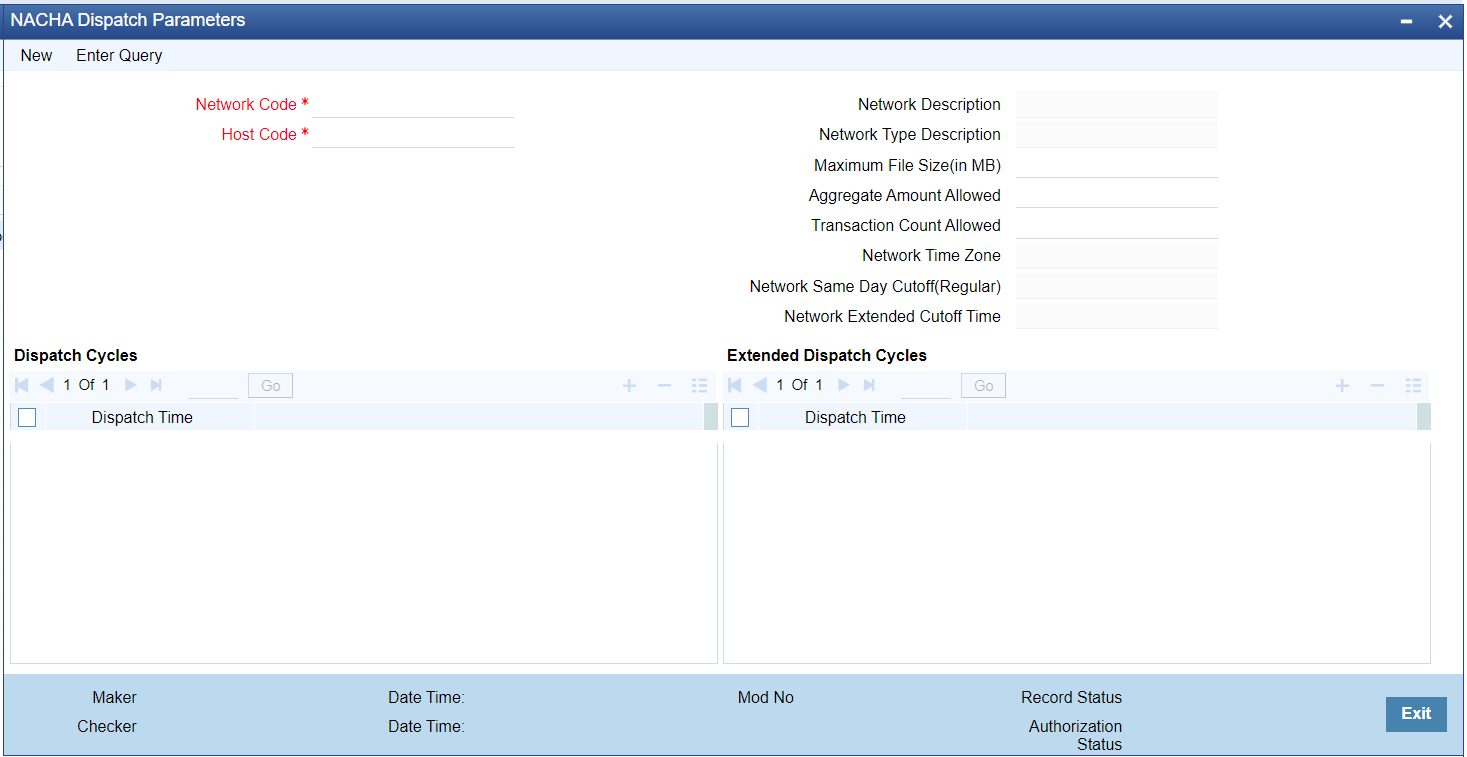Screen dimensions: 1467x757
Task: Click the Network Type Description field
Action: 1117,134
